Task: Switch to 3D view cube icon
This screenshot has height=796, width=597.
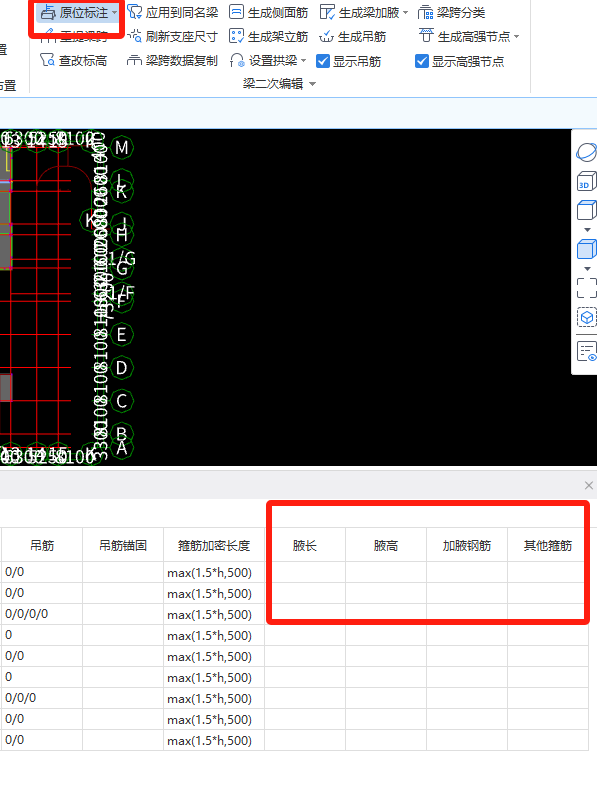Action: [586, 181]
